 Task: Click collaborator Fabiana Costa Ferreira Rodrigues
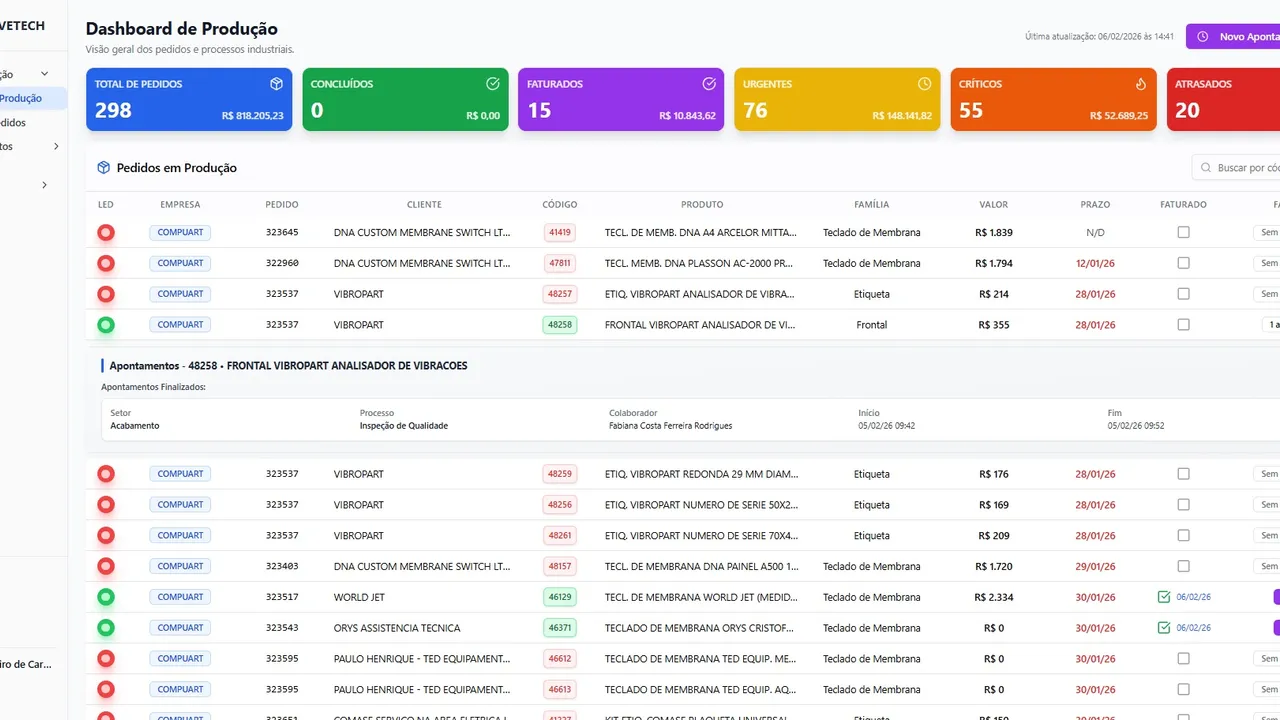(x=670, y=426)
